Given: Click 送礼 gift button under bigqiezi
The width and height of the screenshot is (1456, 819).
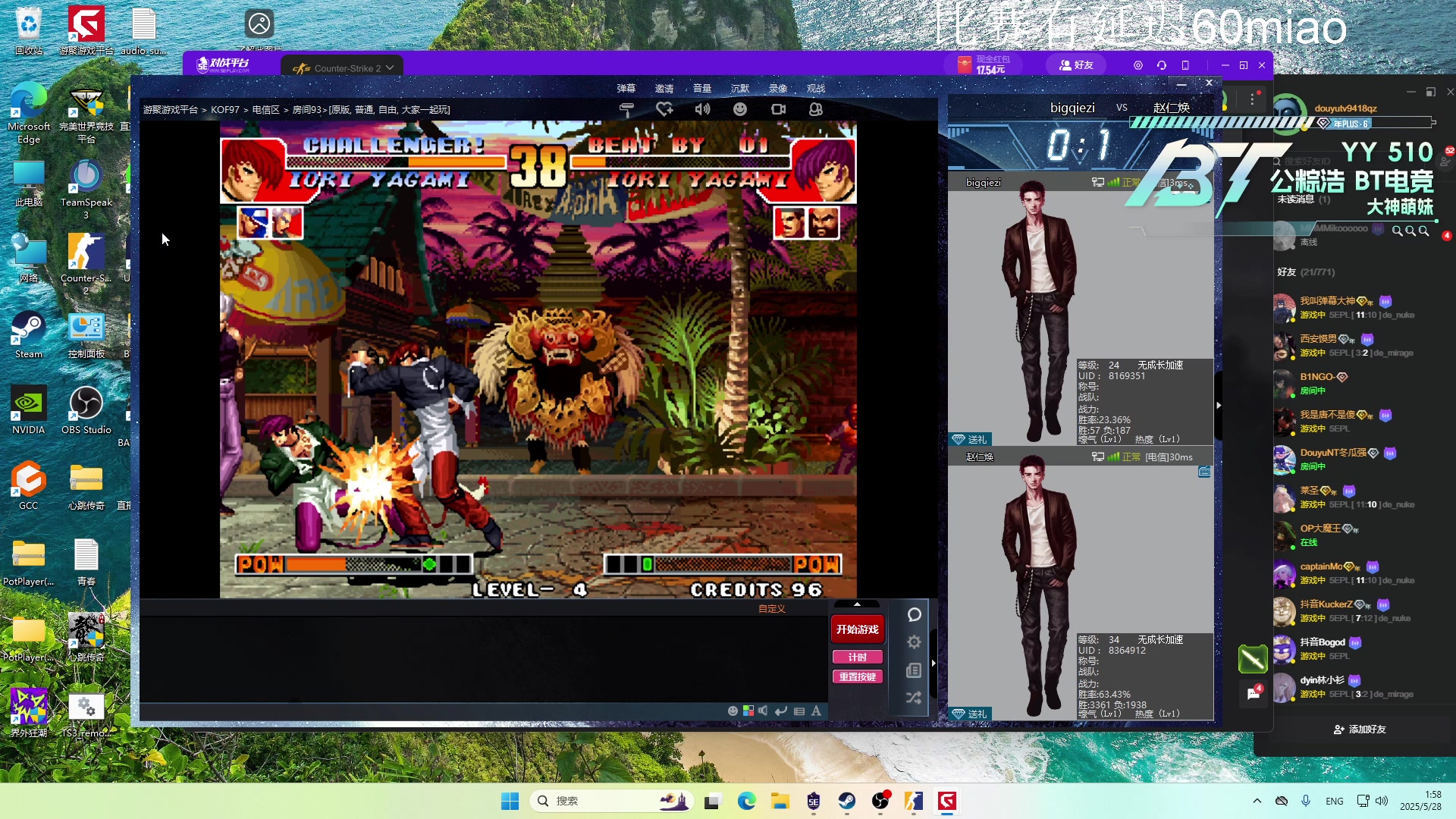Looking at the screenshot, I should 970,439.
